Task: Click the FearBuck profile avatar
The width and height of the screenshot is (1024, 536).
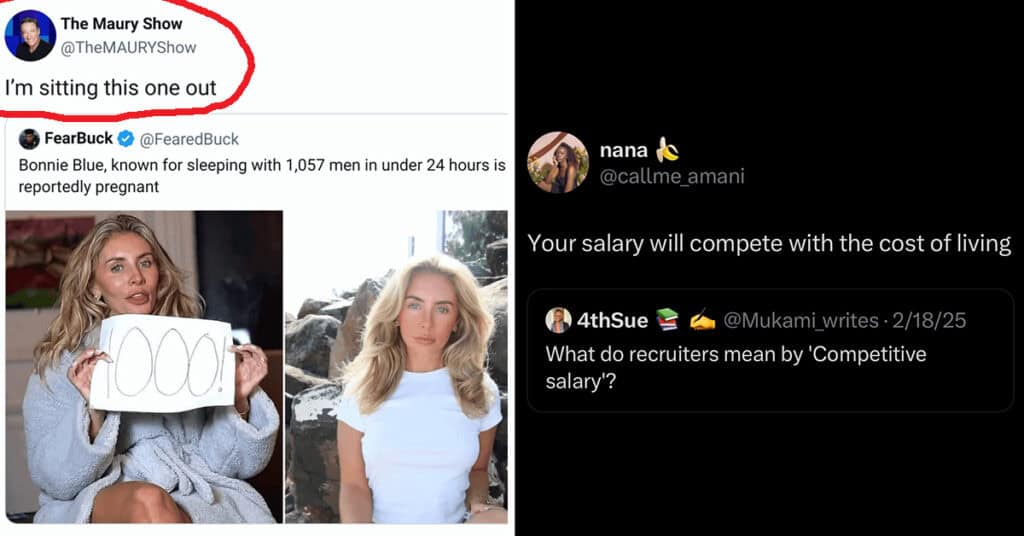Action: [x=29, y=139]
